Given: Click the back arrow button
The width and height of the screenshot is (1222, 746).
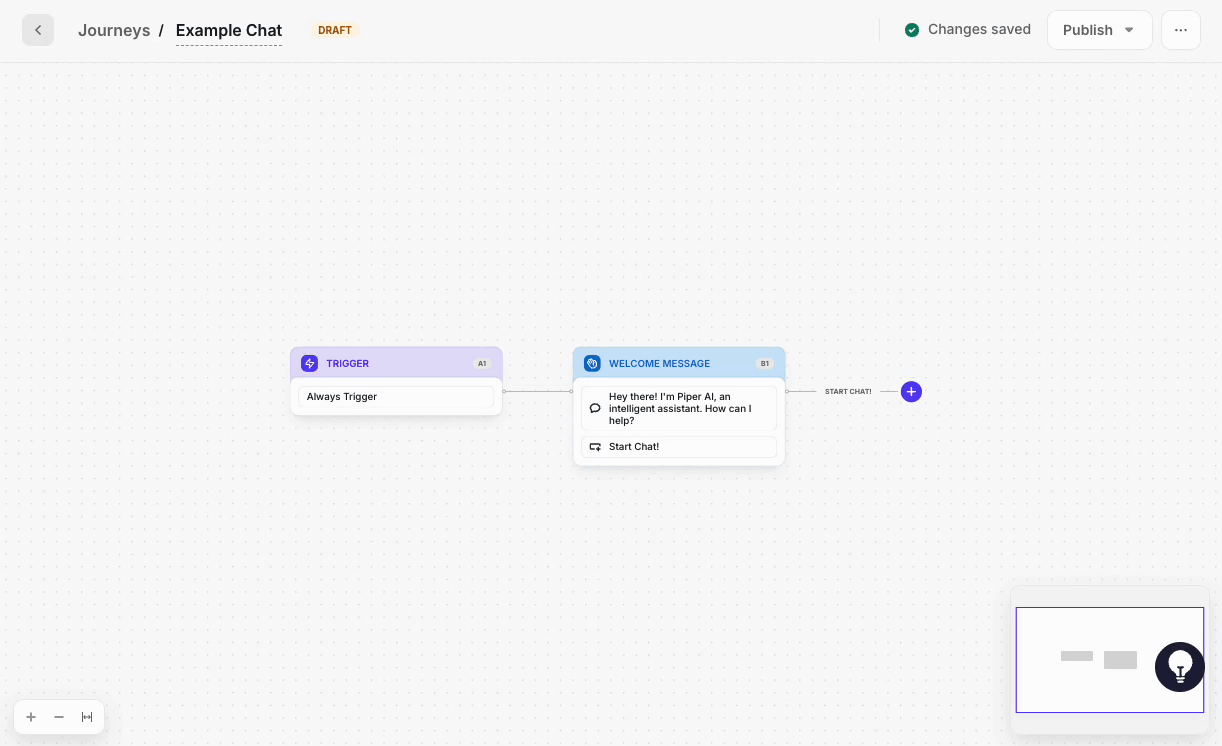Looking at the screenshot, I should (x=38, y=30).
